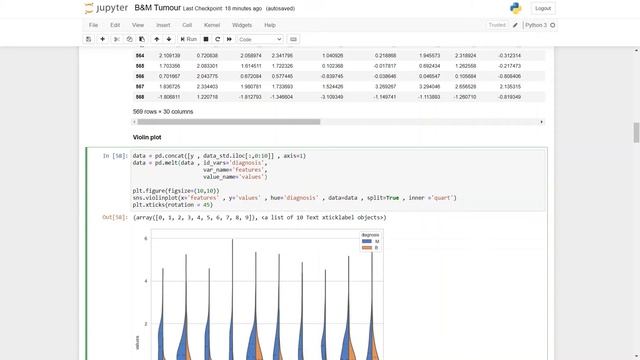Click the y-axis tick label 4
This screenshot has height=360, width=640.
pyautogui.click(x=146, y=281)
